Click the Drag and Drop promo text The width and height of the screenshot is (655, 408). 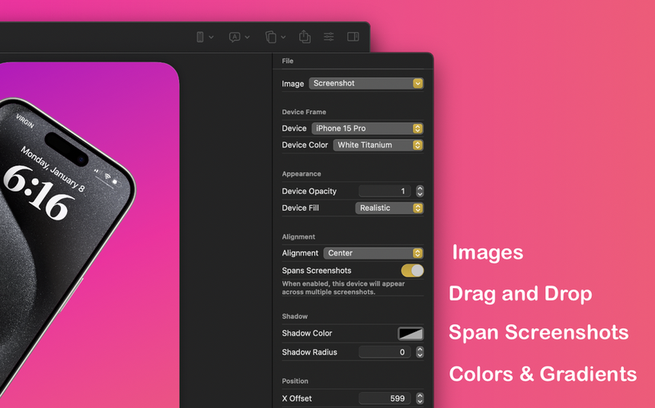click(x=520, y=294)
